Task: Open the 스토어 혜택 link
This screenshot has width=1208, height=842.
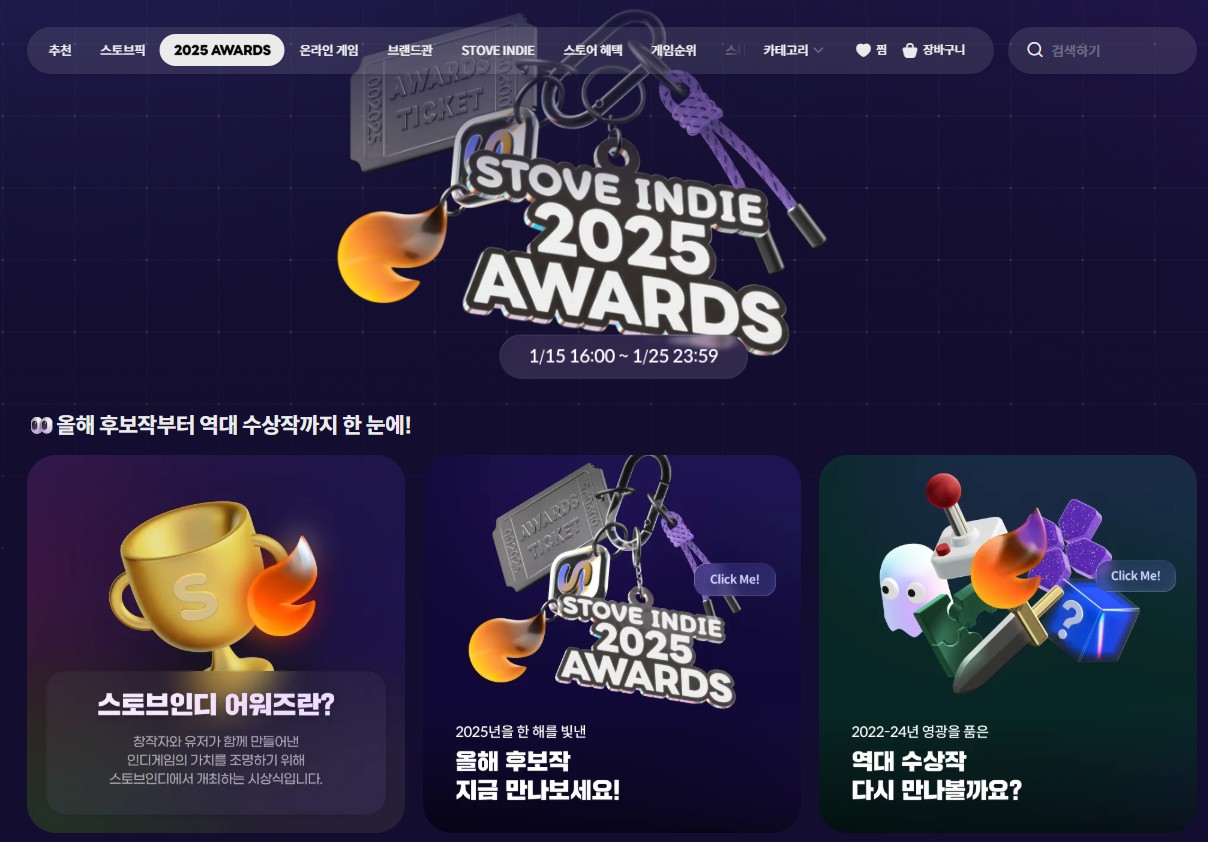Action: coord(593,50)
